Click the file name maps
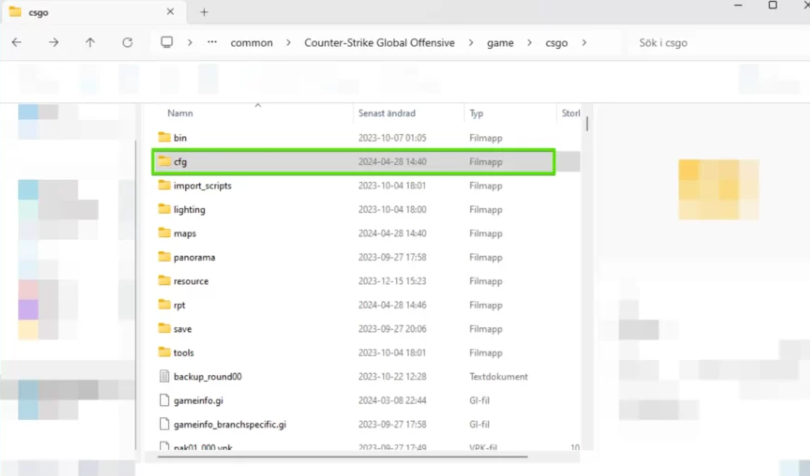Image resolution: width=810 pixels, height=476 pixels. 185,234
